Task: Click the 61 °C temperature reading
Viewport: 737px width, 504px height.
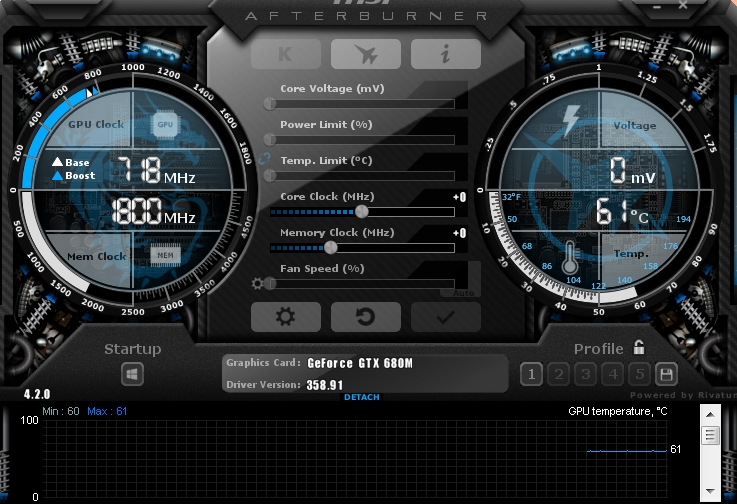Action: click(x=622, y=211)
